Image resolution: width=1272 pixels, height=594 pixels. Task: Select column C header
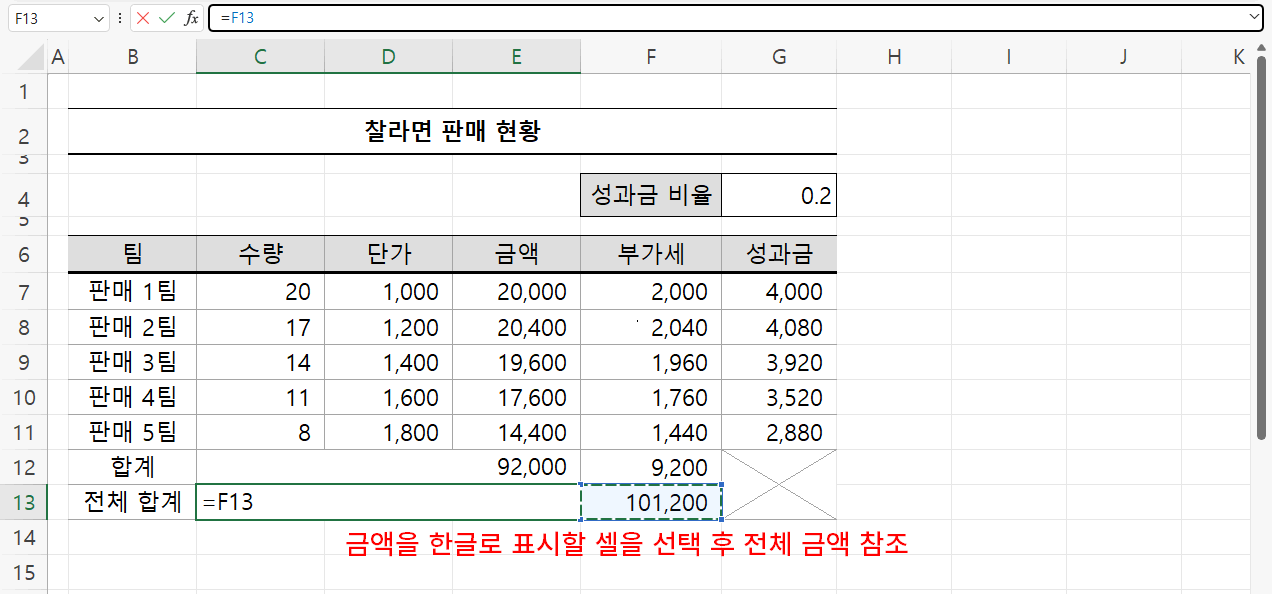pos(260,57)
